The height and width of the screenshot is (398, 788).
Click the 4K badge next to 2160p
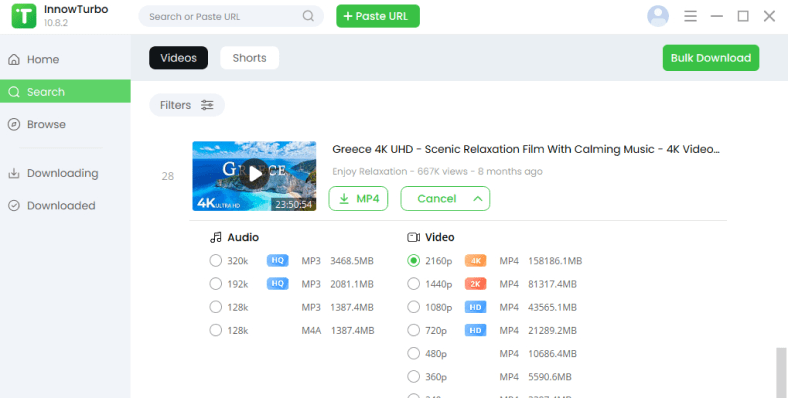tap(475, 261)
